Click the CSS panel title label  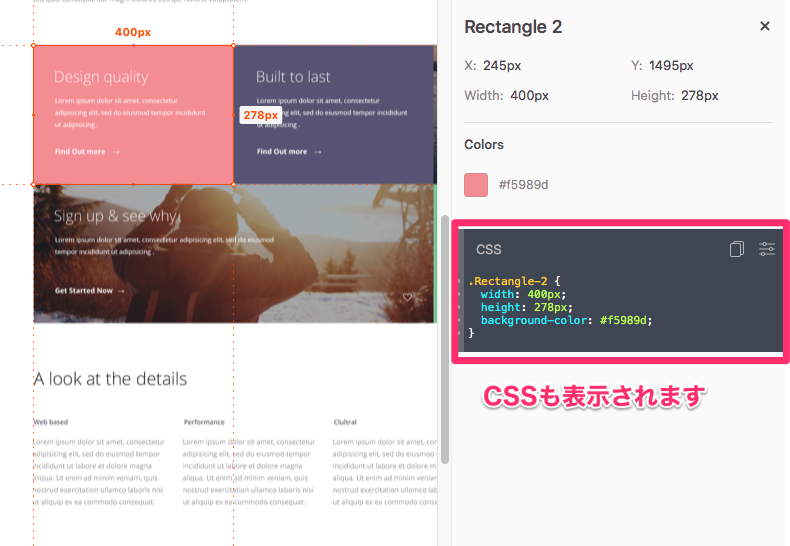point(489,249)
